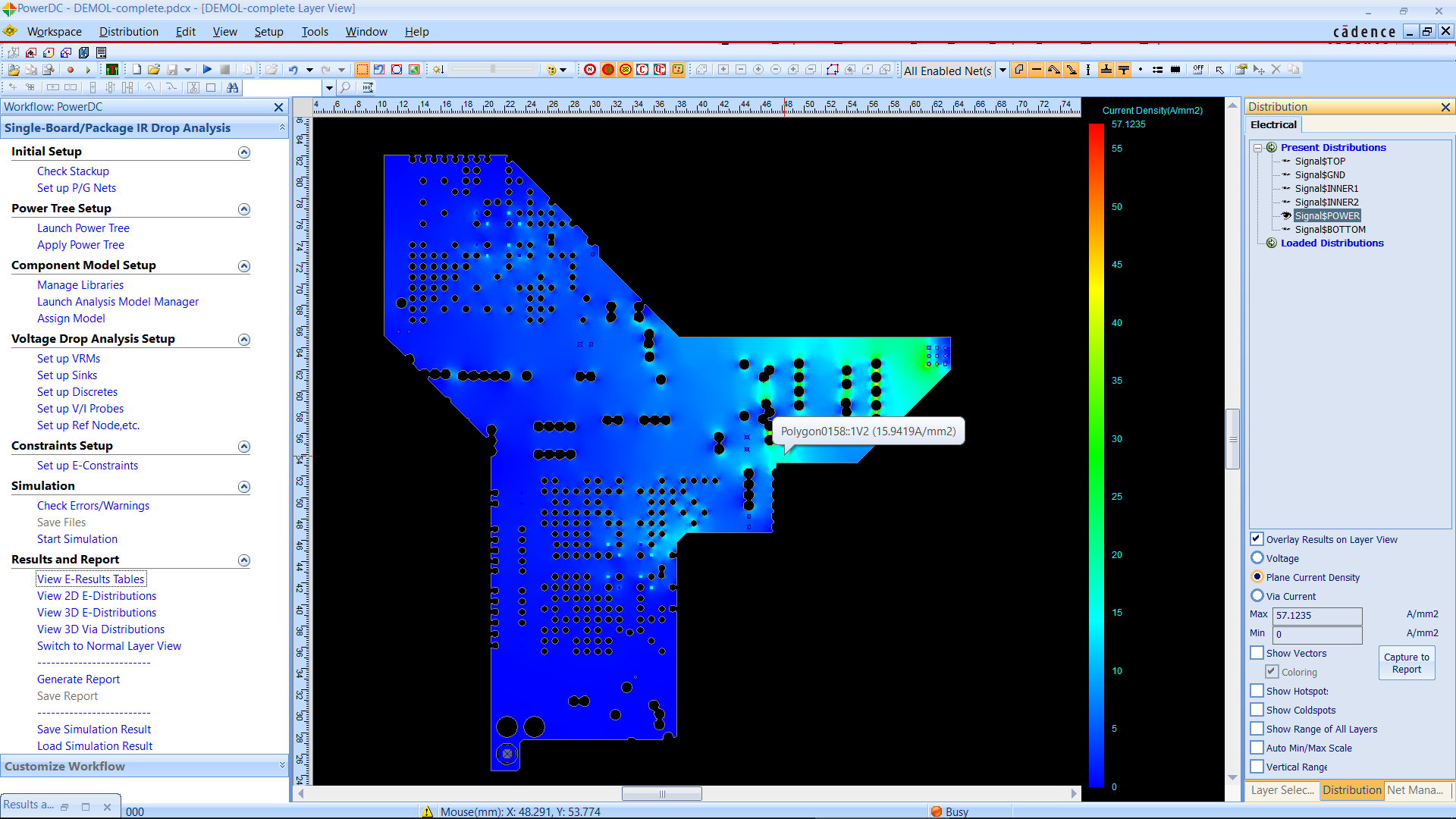Click the binoculars Find icon

coord(232,88)
